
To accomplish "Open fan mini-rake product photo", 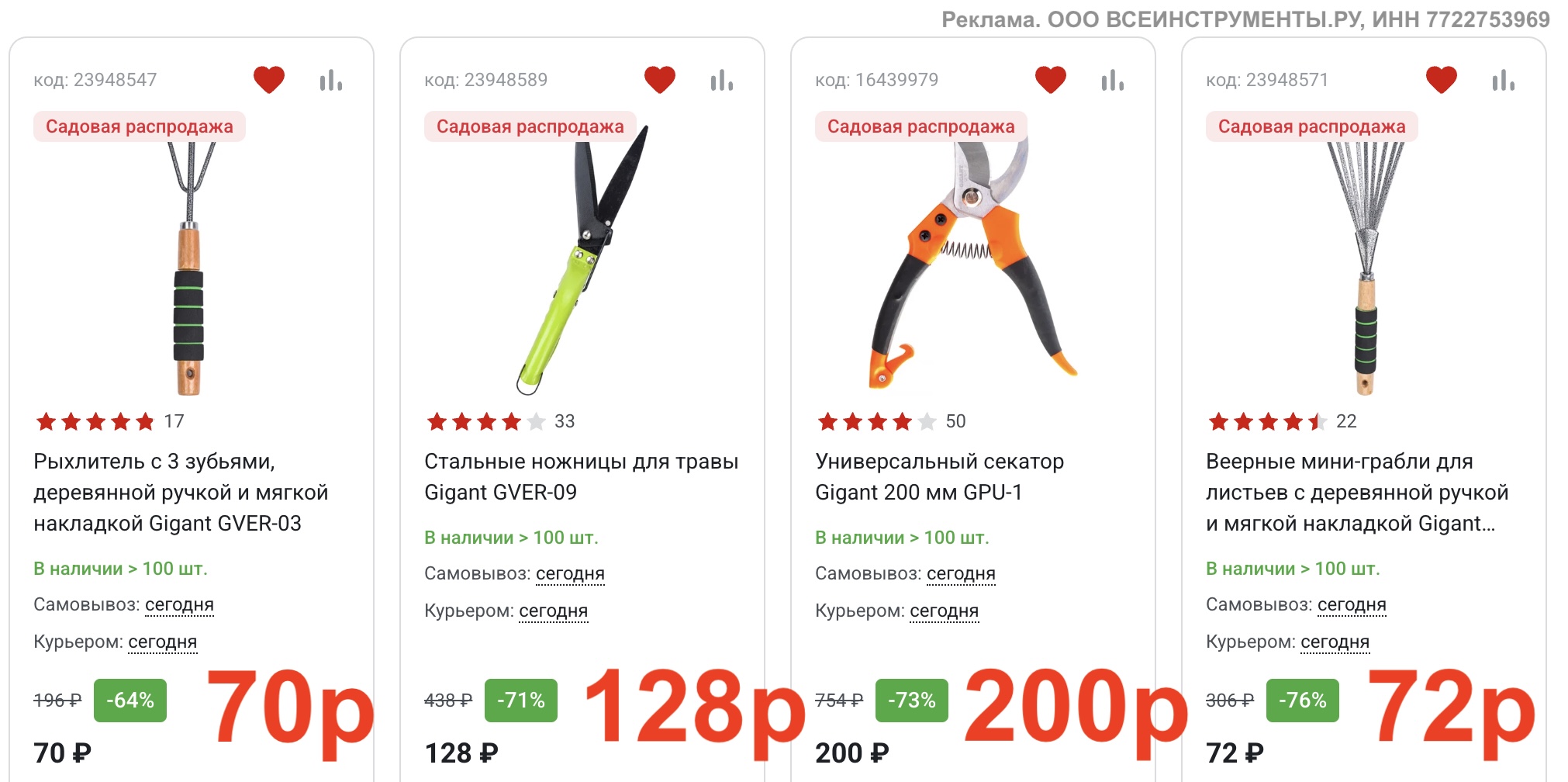I will [x=1366, y=268].
